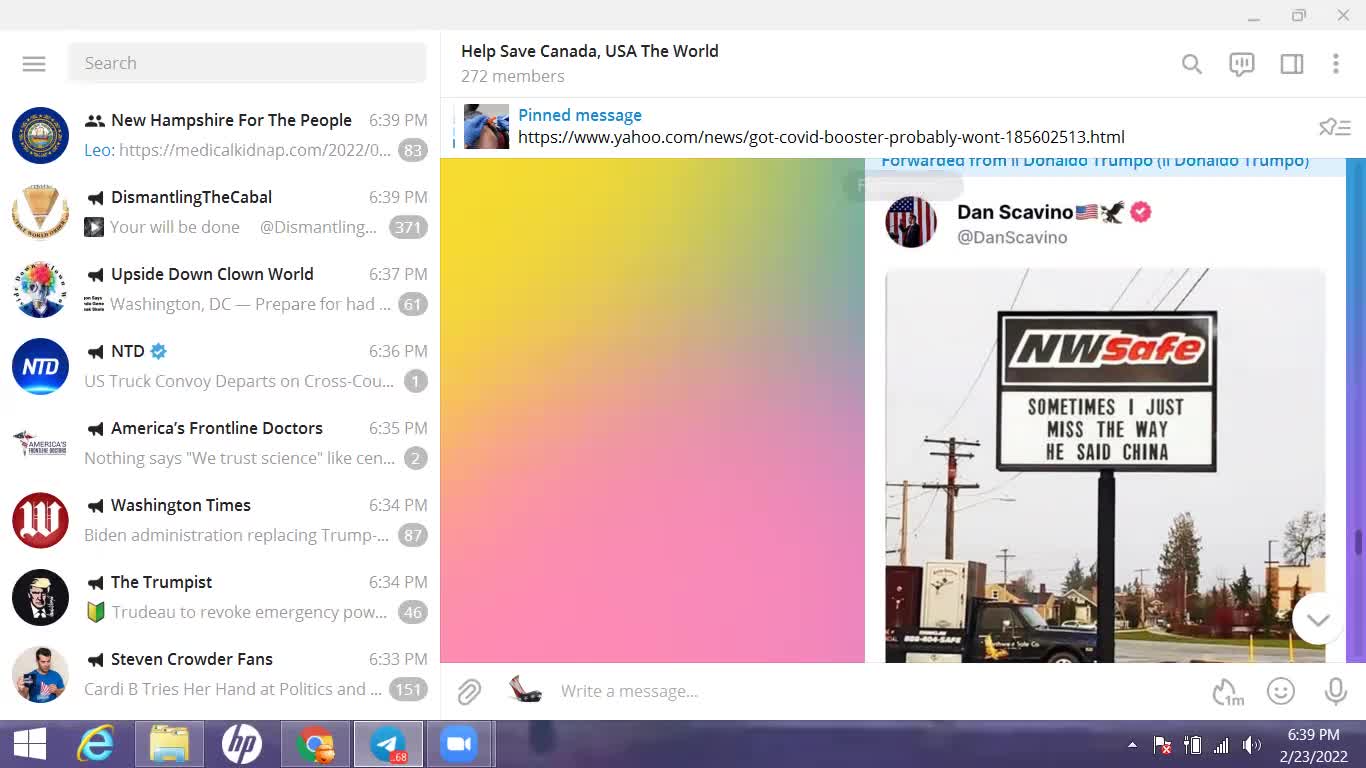Click the 83 unread badge
The height and width of the screenshot is (768, 1366).
(x=412, y=150)
